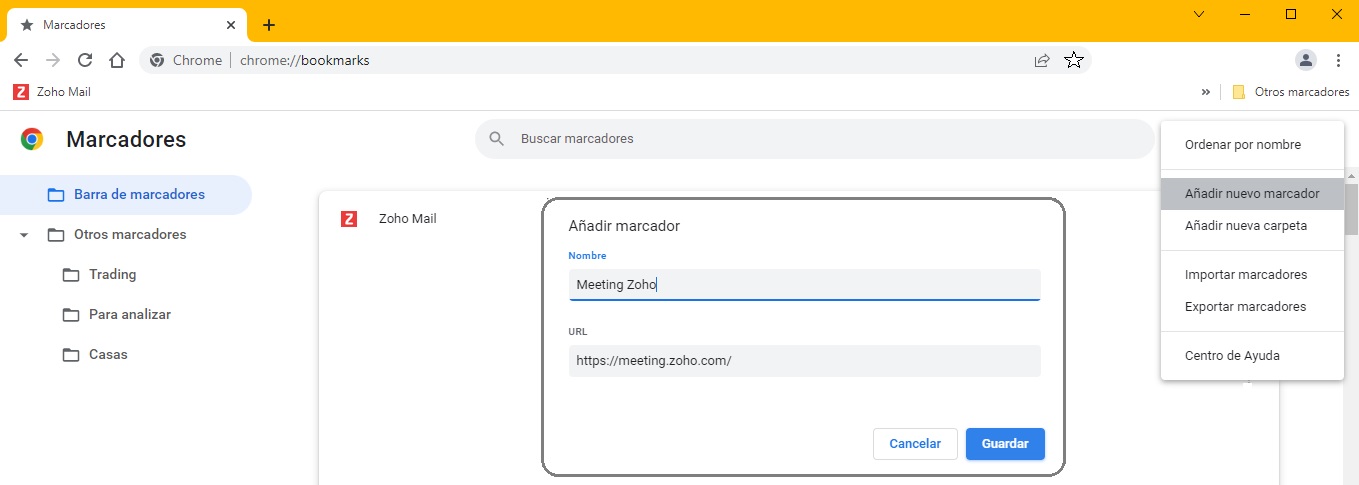This screenshot has height=485, width=1359.
Task: Click the browser back arrow
Action: click(21, 60)
